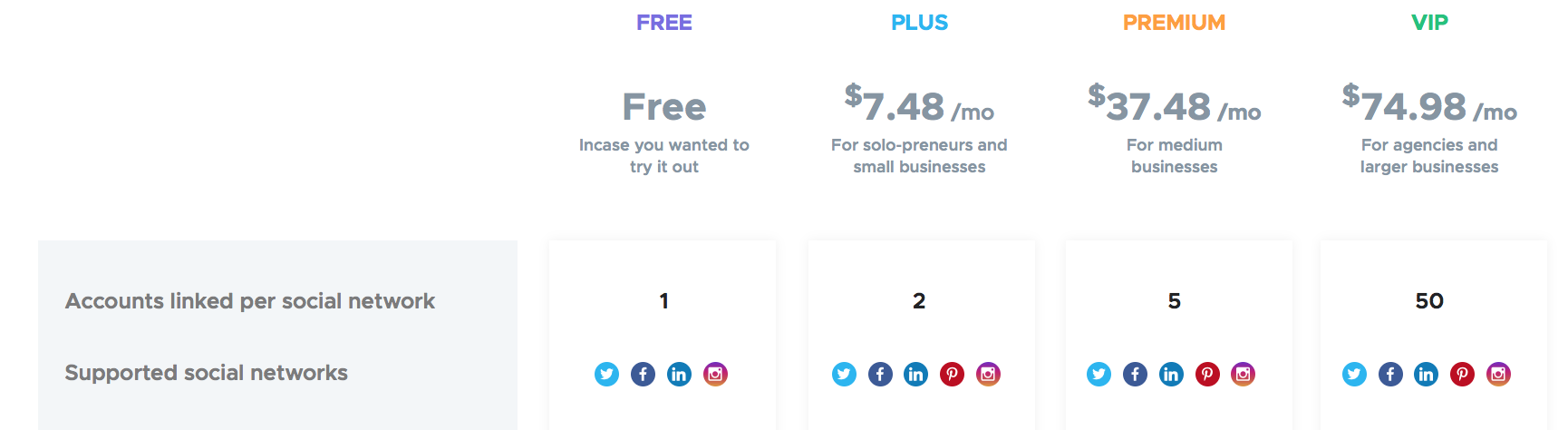Viewport: 1568px width, 430px height.
Task: Select the FREE plan heading
Action: tap(664, 23)
